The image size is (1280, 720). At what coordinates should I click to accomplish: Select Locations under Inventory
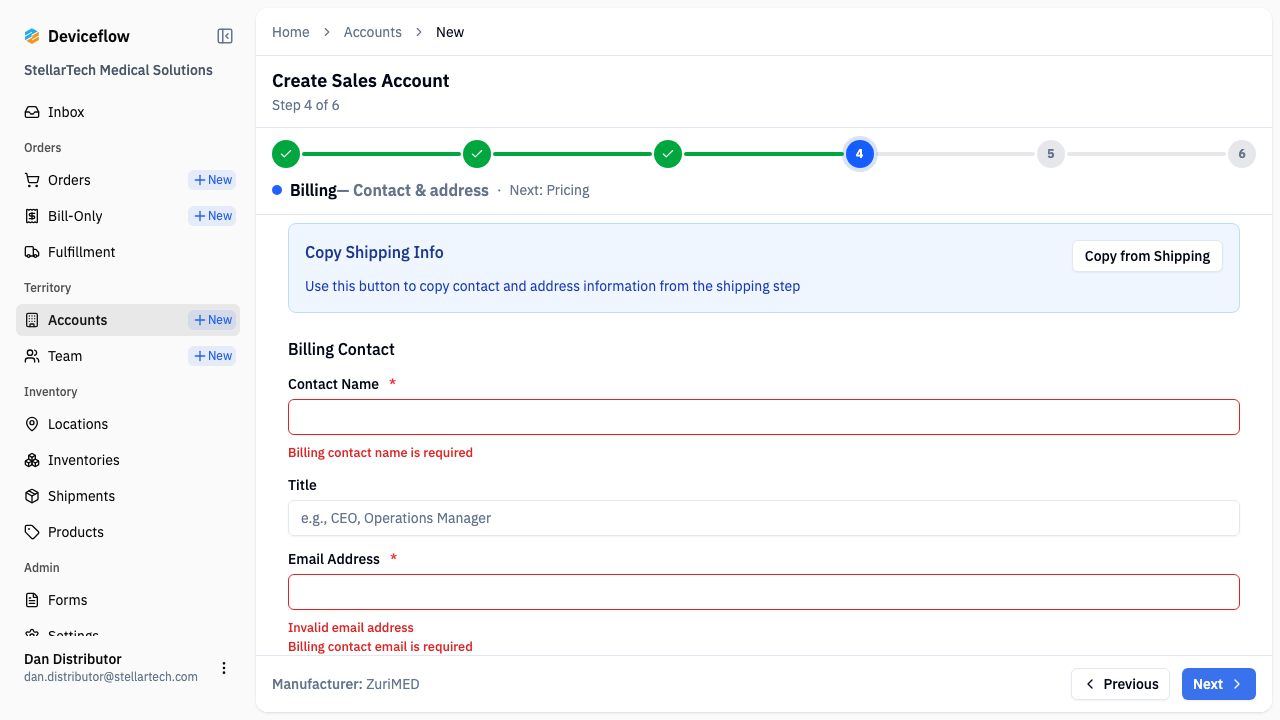[x=78, y=423]
